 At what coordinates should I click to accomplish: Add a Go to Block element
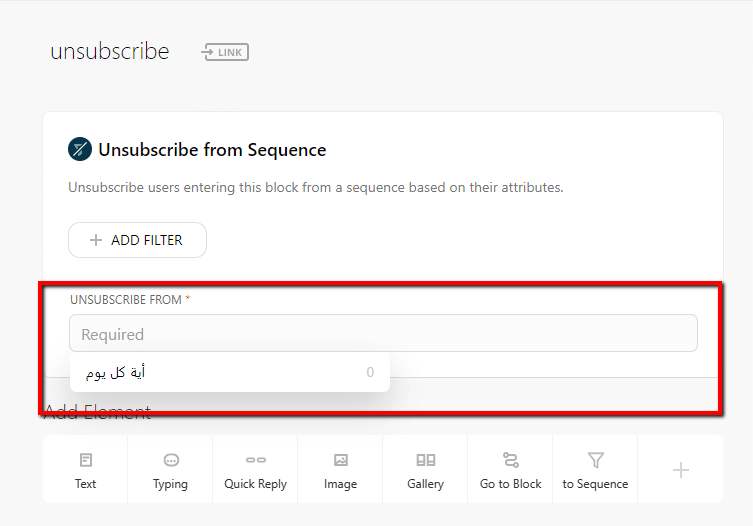(510, 469)
